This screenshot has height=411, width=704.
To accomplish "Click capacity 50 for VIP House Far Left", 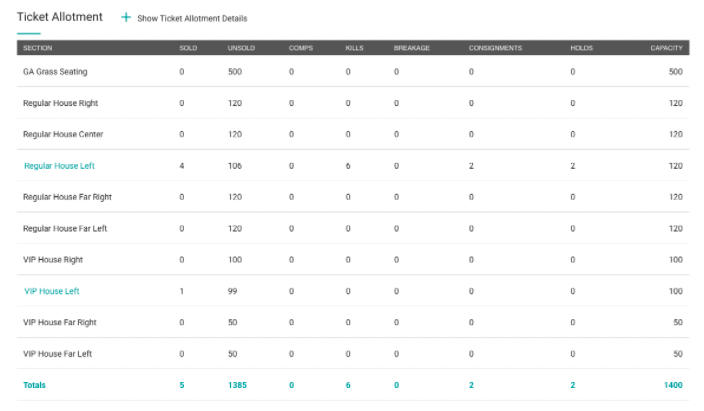I will pos(678,354).
